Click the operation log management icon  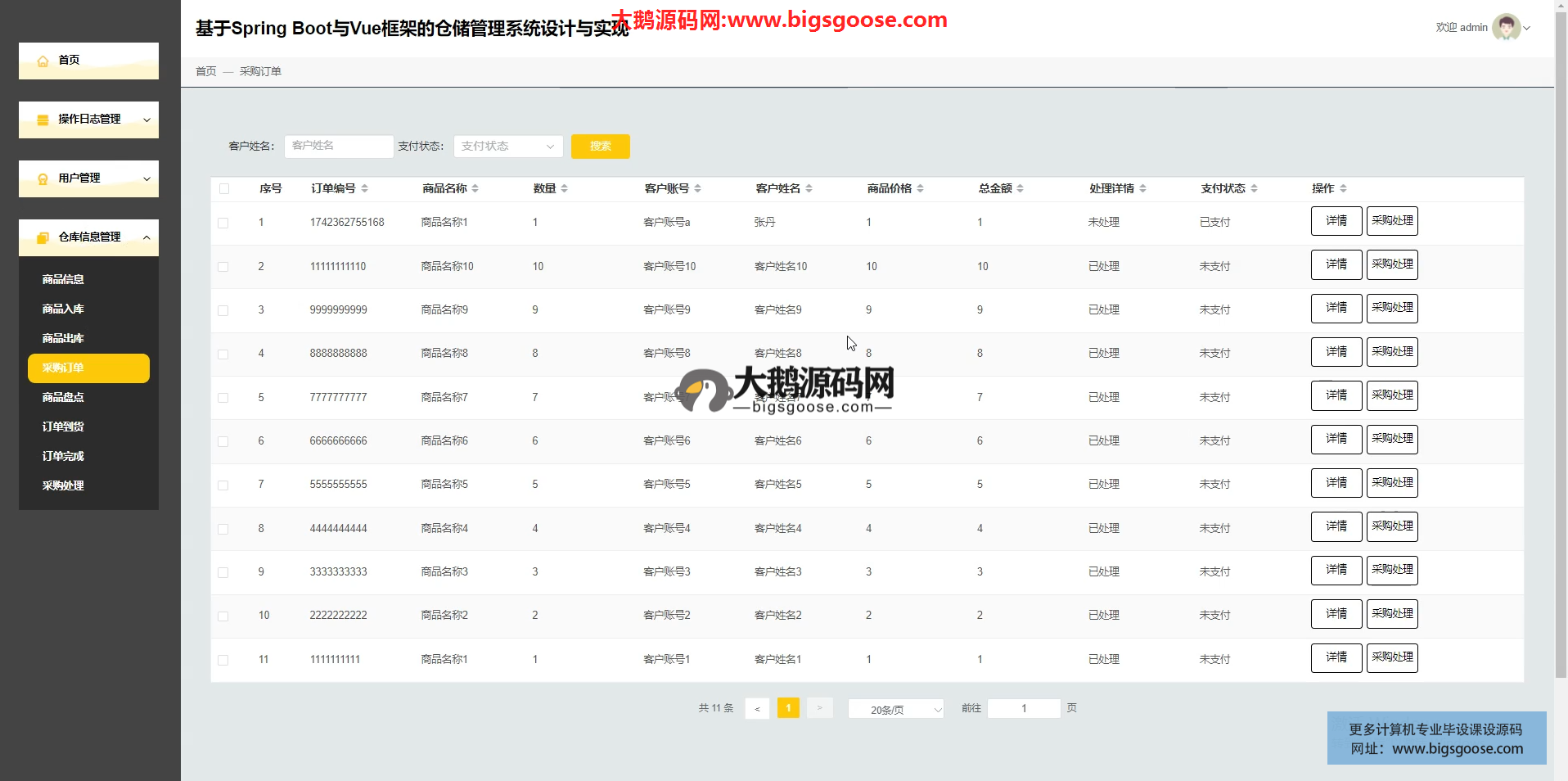[43, 120]
